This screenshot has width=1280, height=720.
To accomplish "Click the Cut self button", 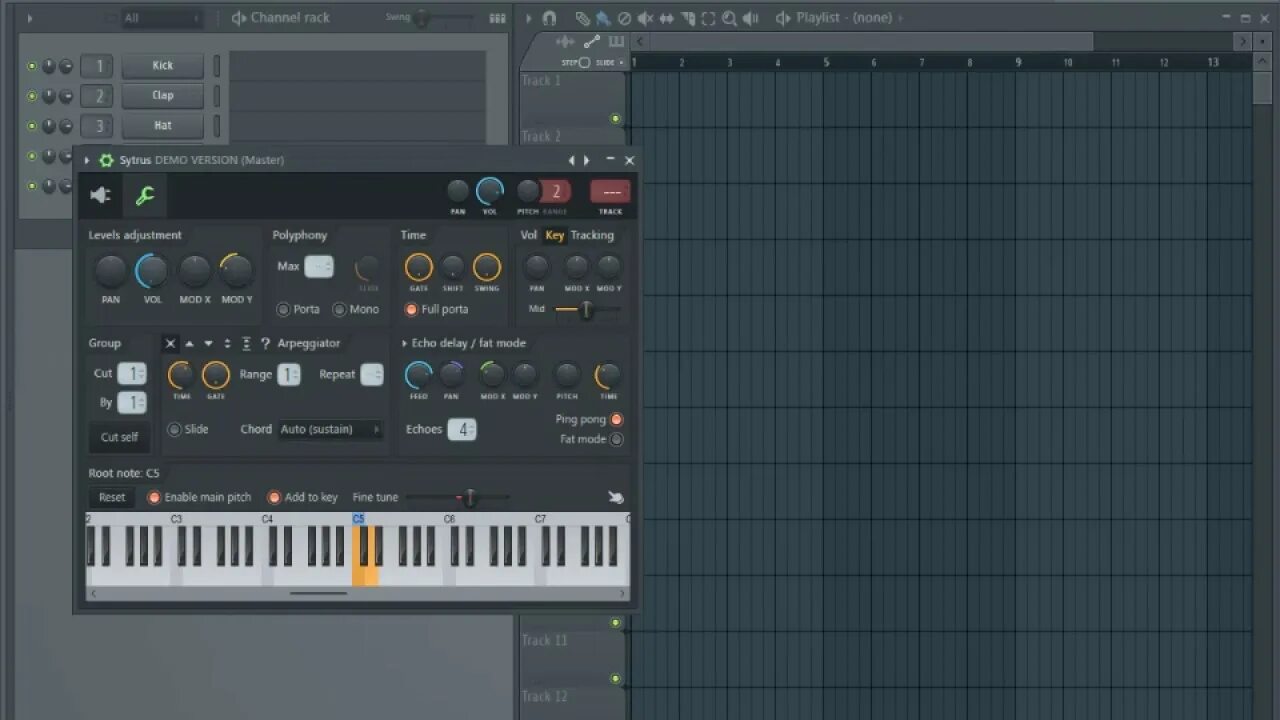I will [x=119, y=437].
